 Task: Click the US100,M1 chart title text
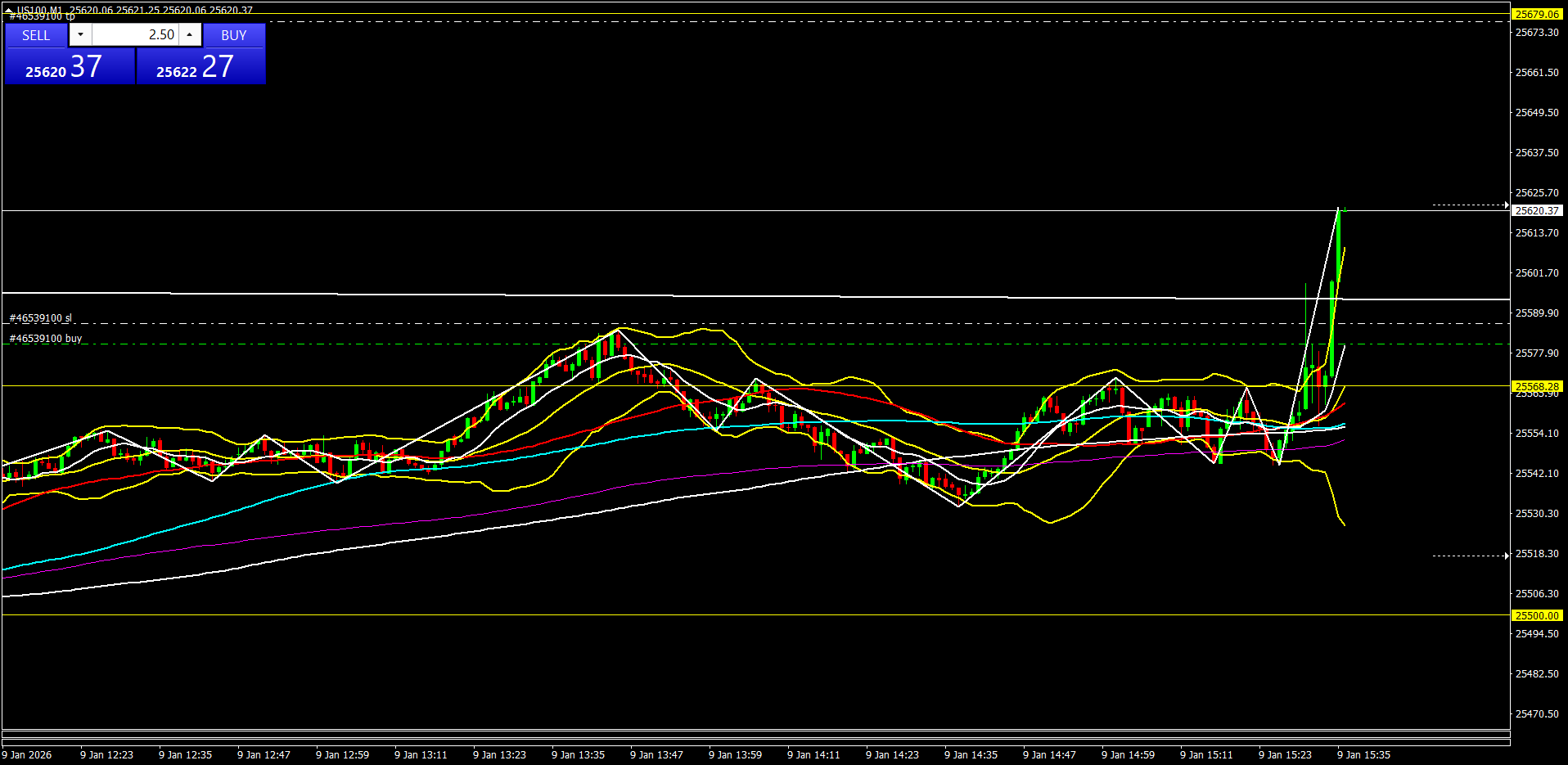pyautogui.click(x=39, y=10)
